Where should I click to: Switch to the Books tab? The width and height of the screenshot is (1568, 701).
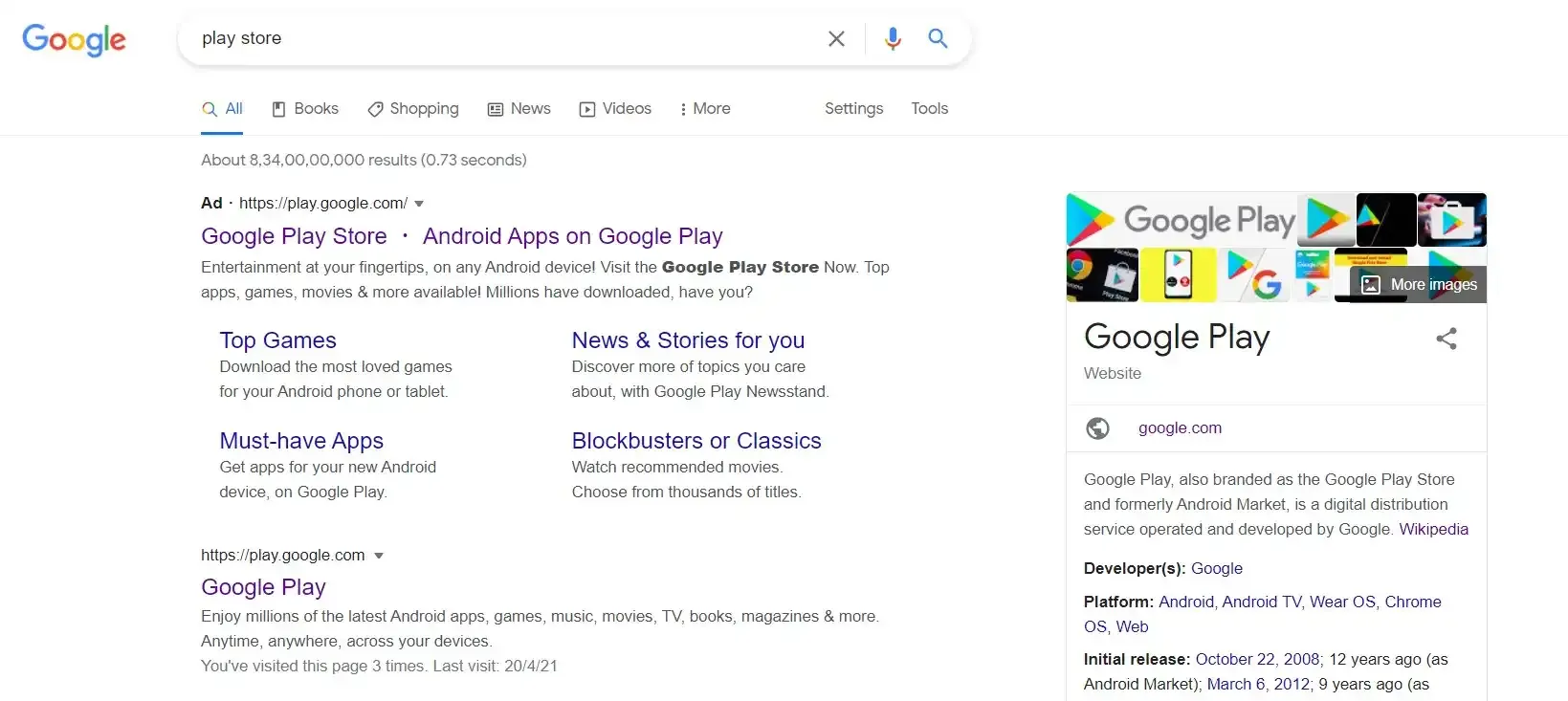pos(305,109)
